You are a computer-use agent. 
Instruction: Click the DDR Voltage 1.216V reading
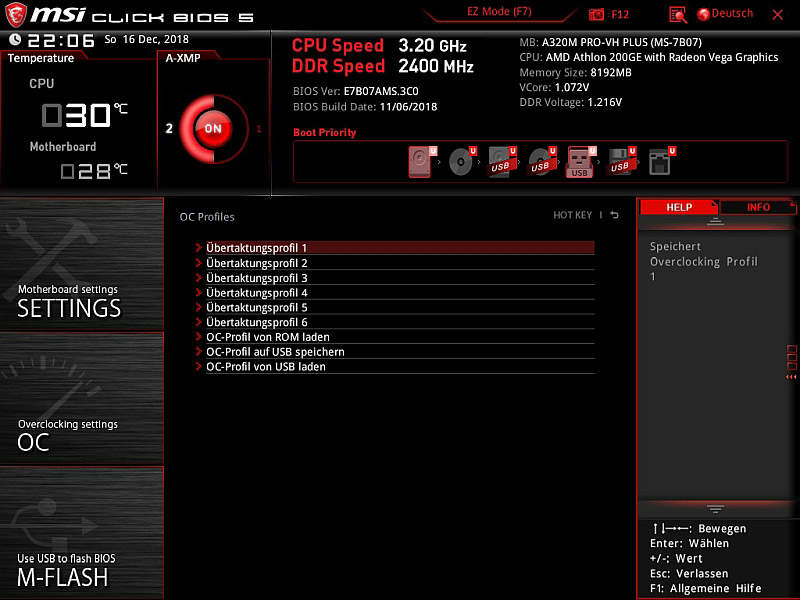[605, 102]
